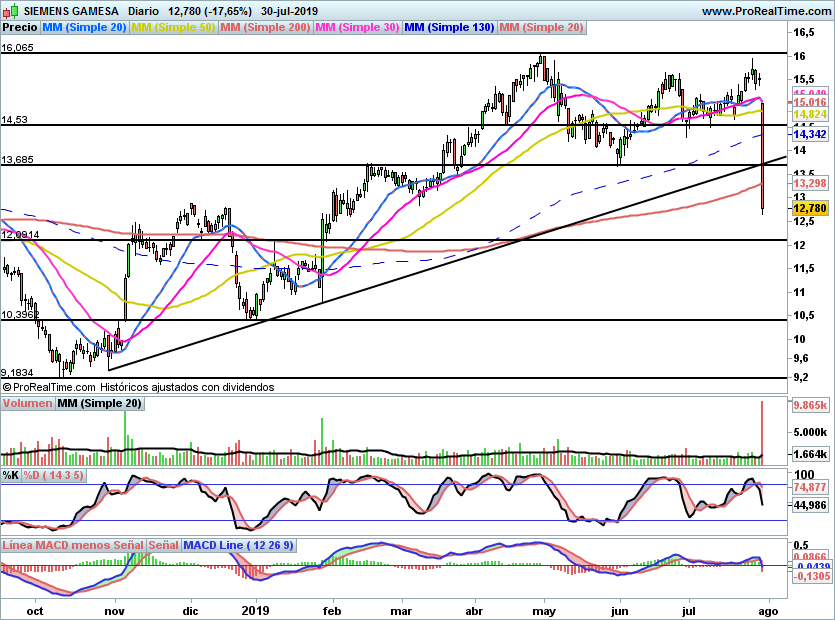Screen dimensions: 835x620
Task: Select the Línea MACD menos Señal label
Action: click(x=73, y=545)
